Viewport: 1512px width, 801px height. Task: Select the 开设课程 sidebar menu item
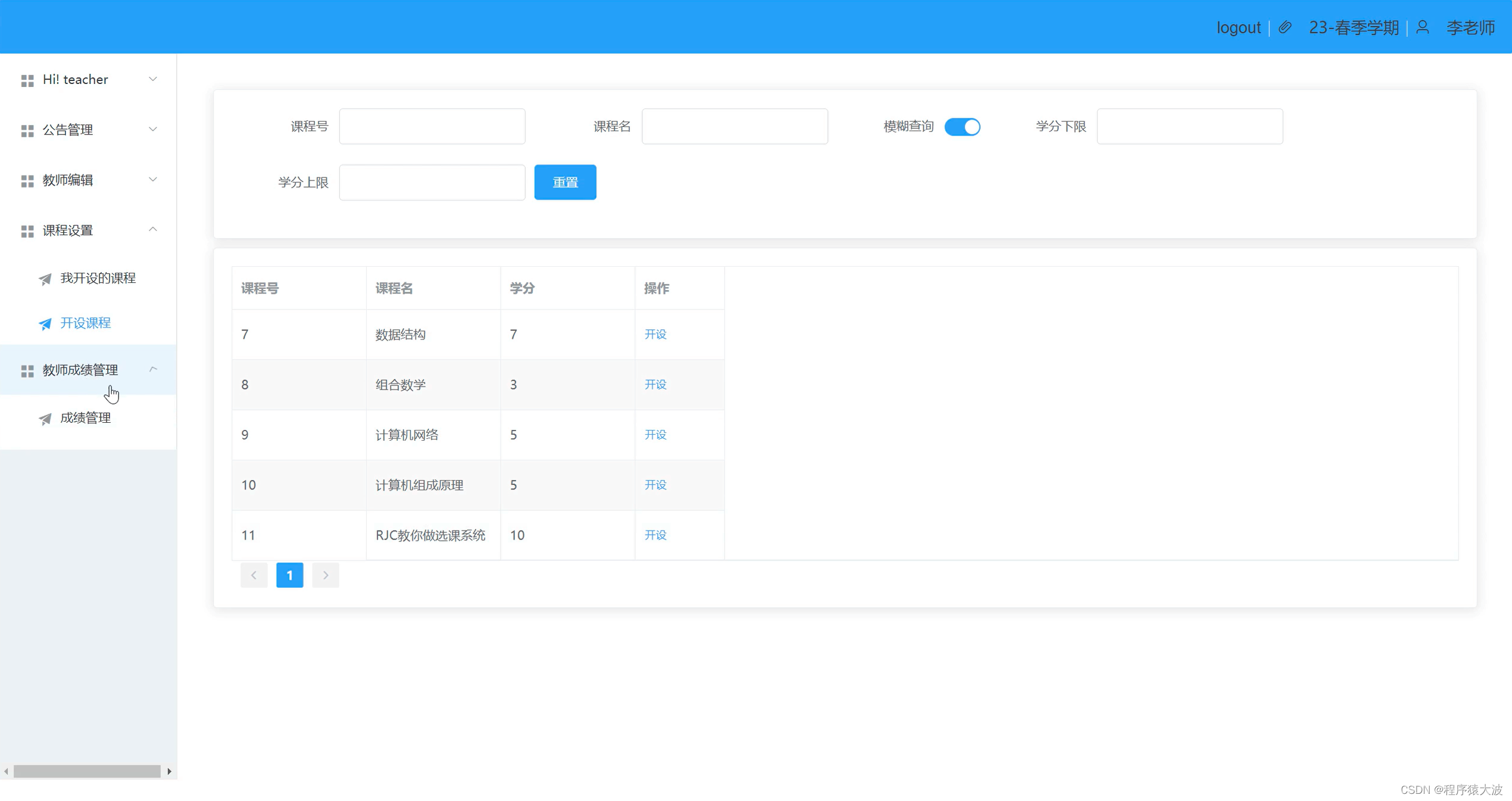pyautogui.click(x=85, y=323)
